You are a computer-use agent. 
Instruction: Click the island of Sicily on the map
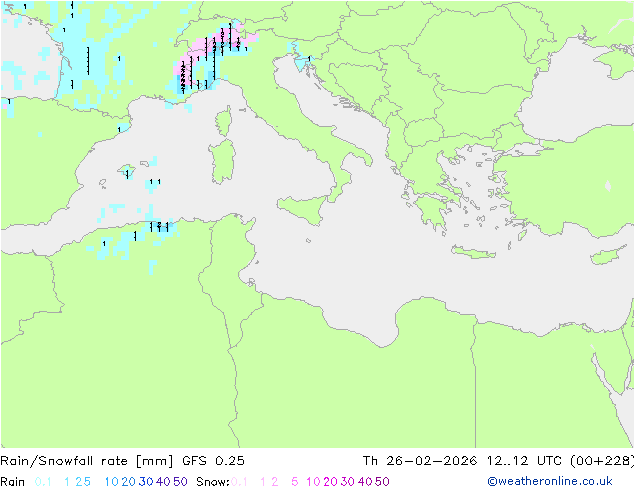click(x=304, y=209)
